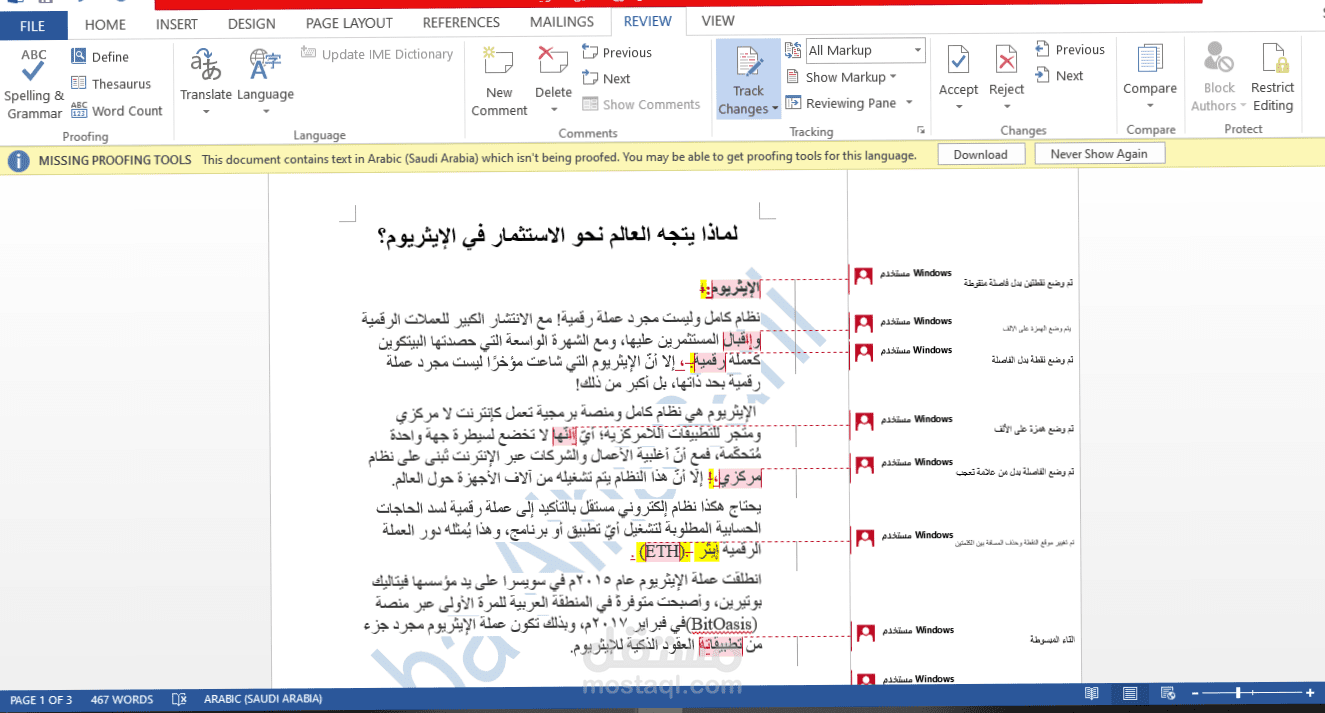Screen dimensions: 1325x713
Task: Click PAGE 1 OF 3 in status bar
Action: (x=41, y=700)
